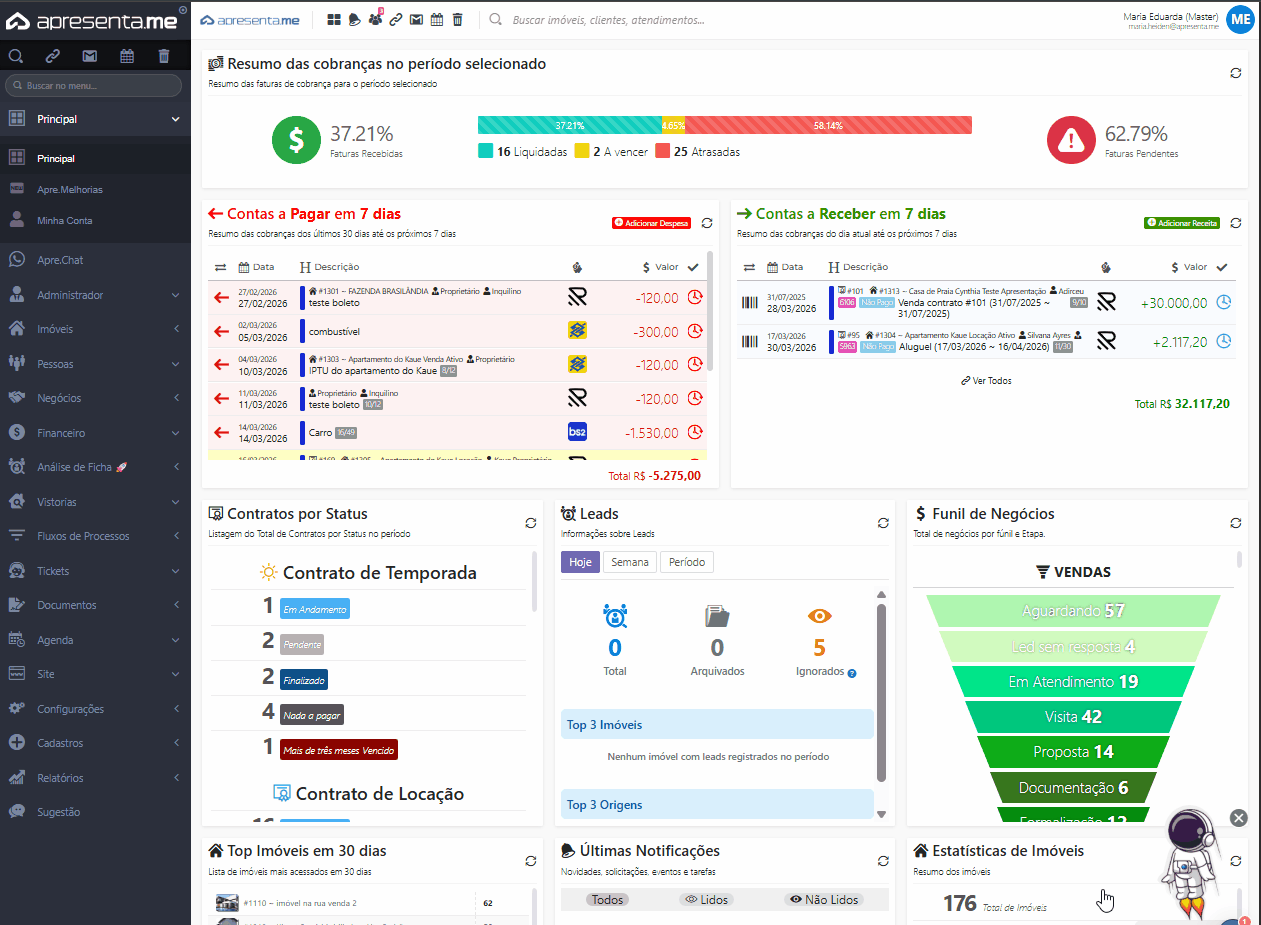The image size is (1261, 925).
Task: Open the notifications bell in top toolbar
Action: 355,19
